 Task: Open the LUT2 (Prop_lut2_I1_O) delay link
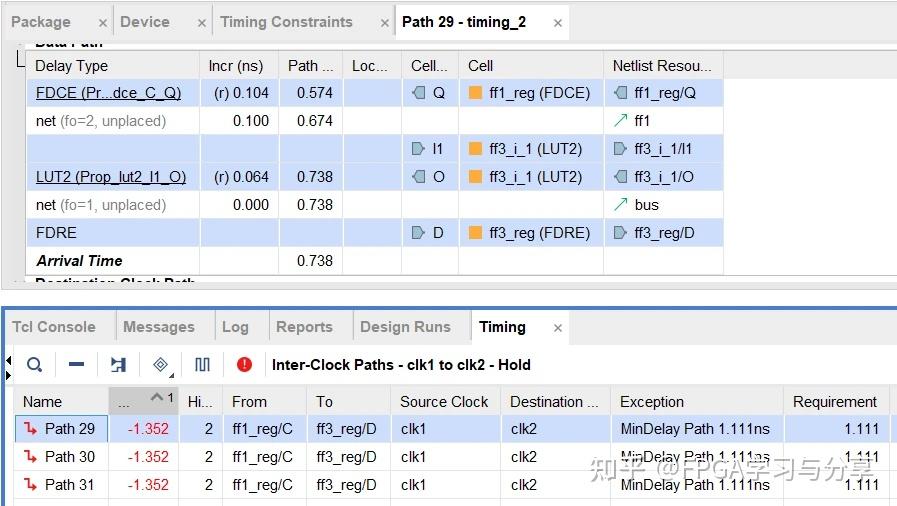tap(110, 177)
